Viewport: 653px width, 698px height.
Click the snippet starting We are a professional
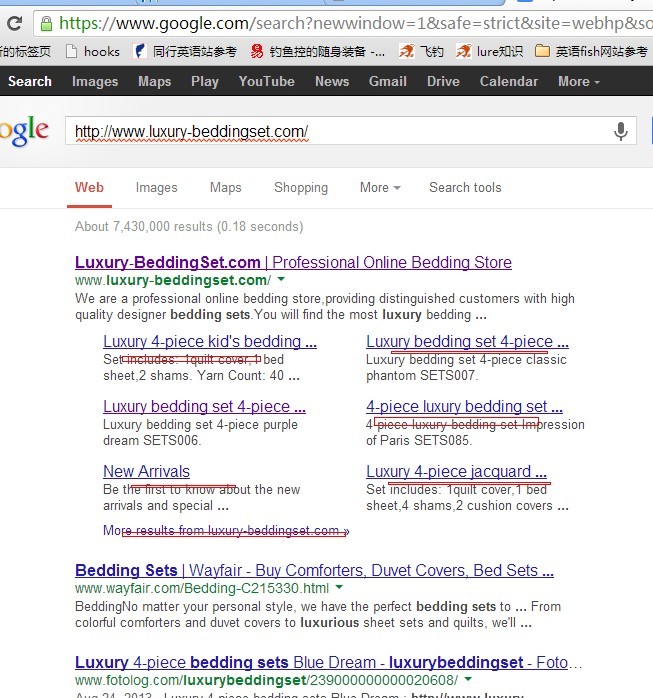[x=325, y=306]
